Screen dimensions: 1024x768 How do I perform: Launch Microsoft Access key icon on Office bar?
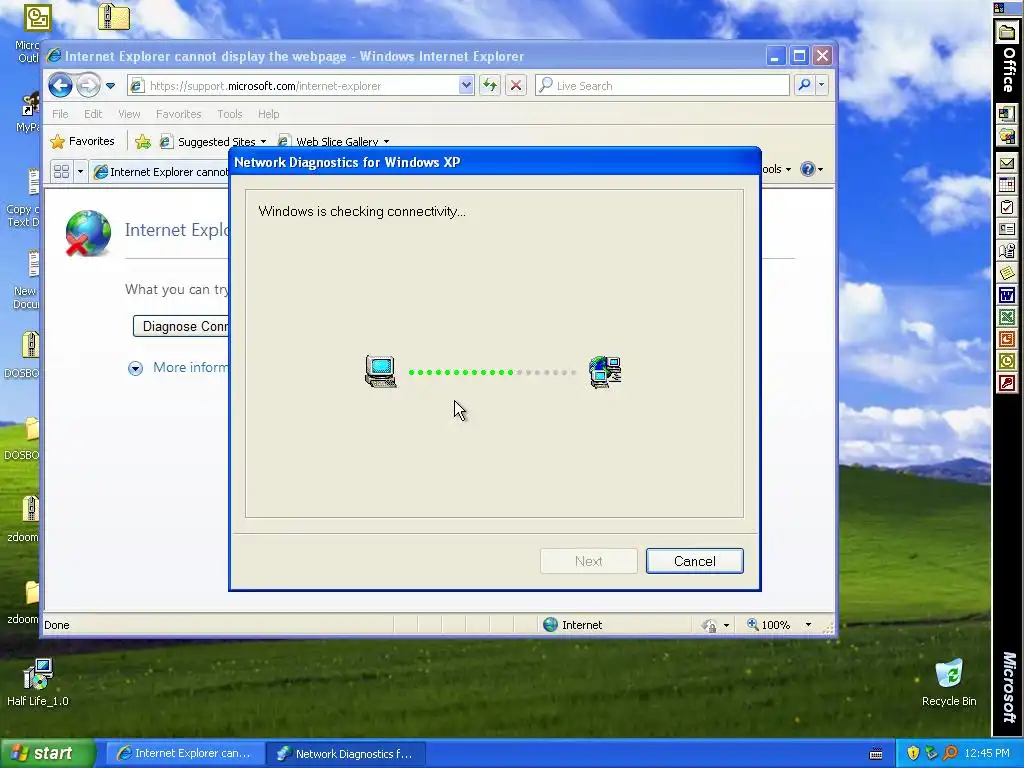(1006, 383)
